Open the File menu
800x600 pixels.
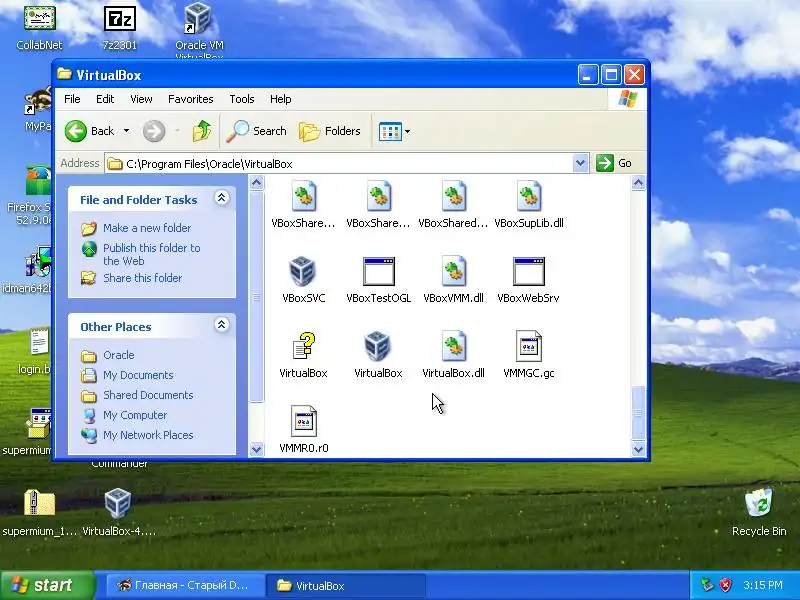(72, 99)
